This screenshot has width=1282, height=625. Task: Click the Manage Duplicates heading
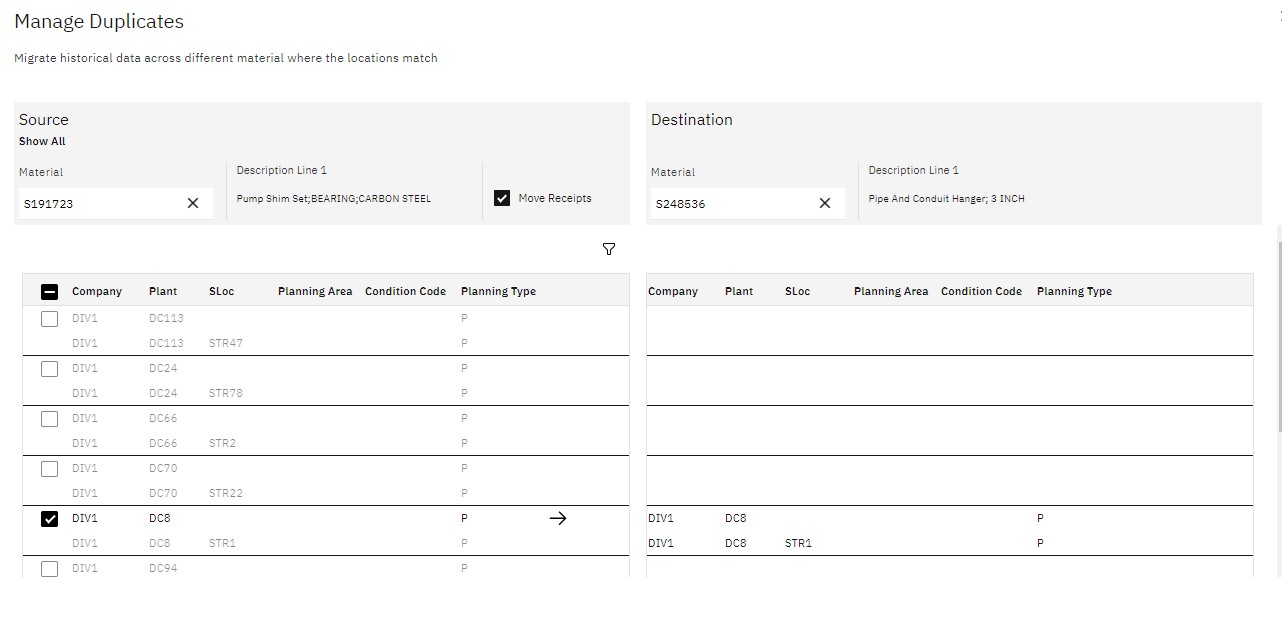(x=99, y=21)
